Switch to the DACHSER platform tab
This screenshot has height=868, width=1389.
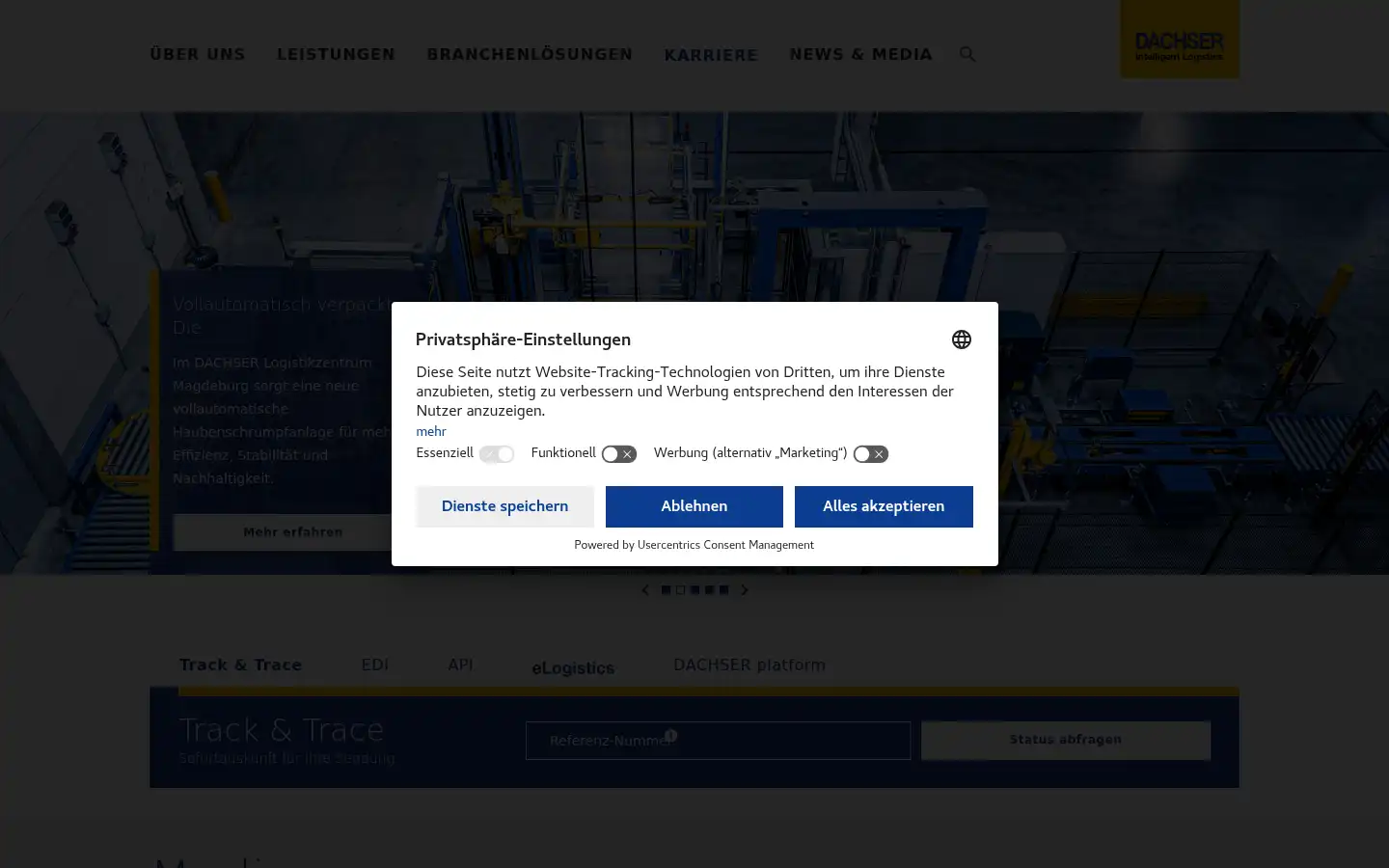coord(749,665)
